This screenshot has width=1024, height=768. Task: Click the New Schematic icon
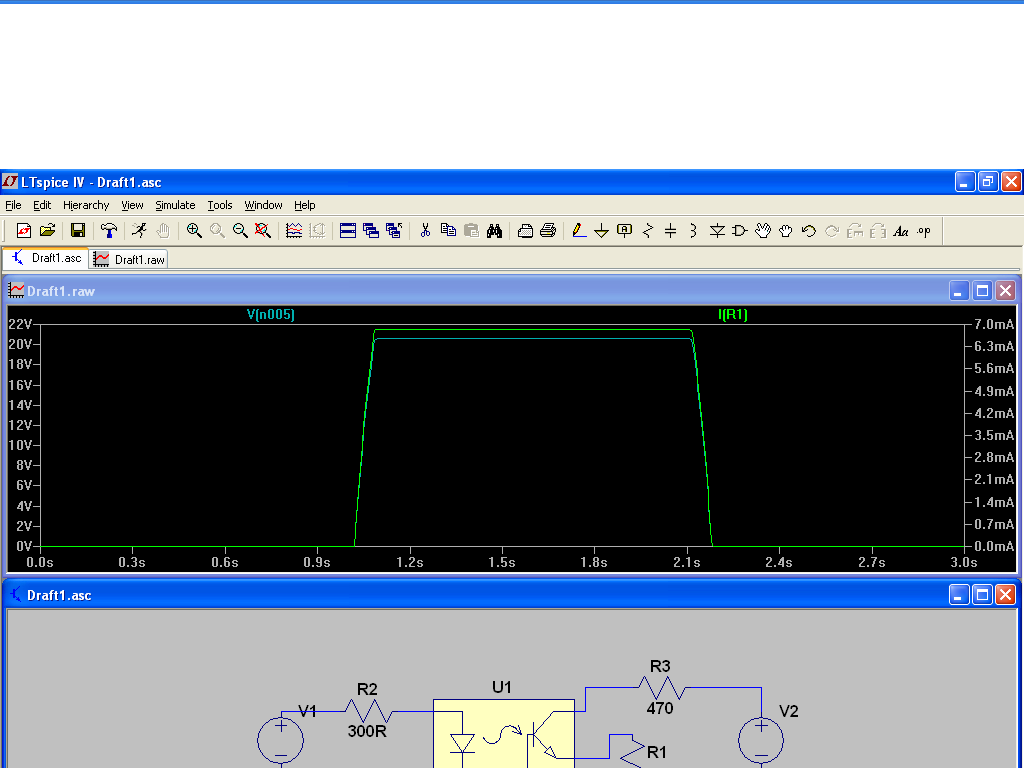click(24, 231)
